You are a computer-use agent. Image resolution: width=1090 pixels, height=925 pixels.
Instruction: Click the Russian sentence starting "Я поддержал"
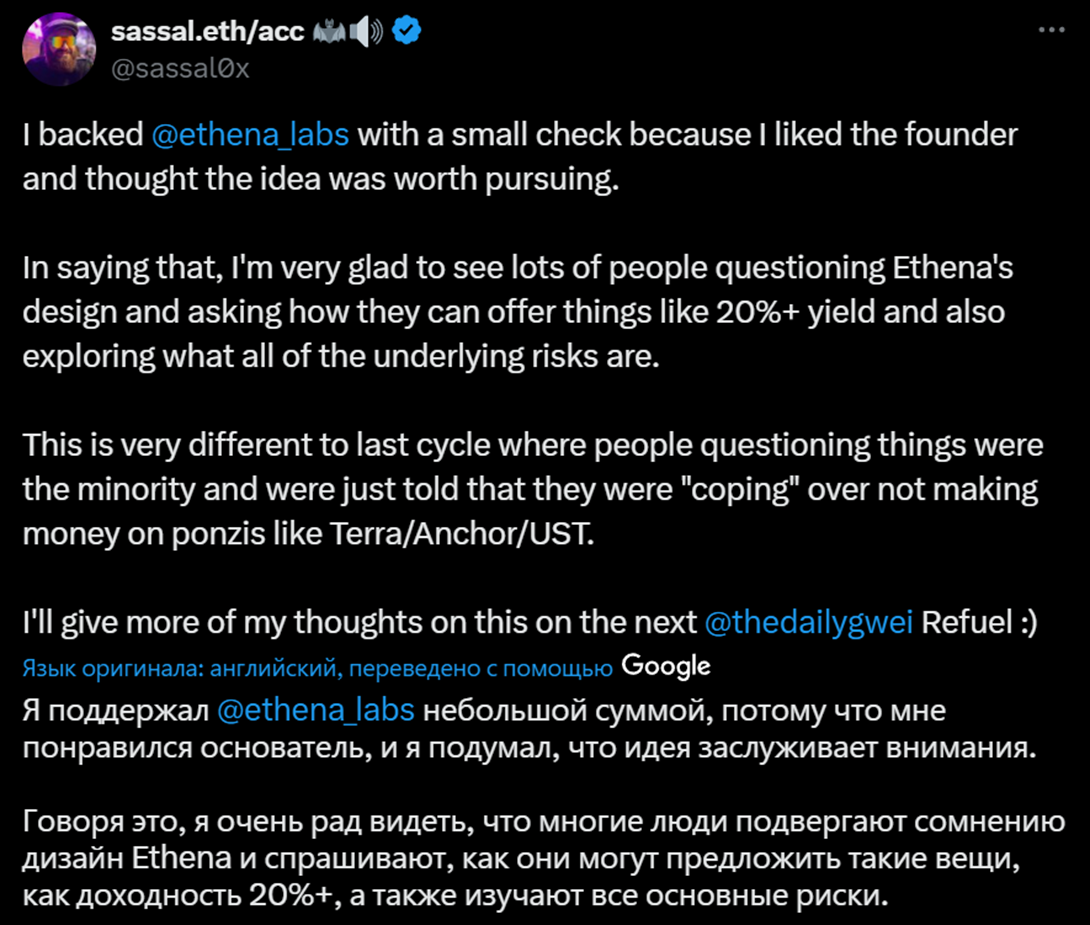point(530,729)
